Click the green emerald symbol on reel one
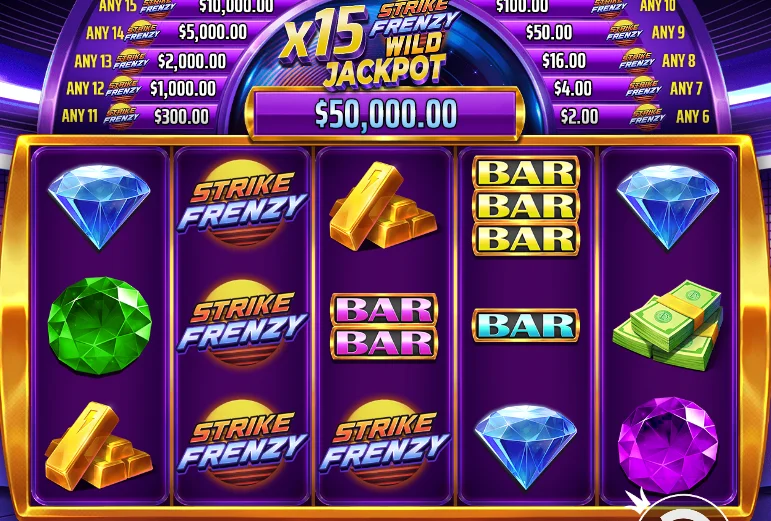This screenshot has width=771, height=521. (99, 326)
